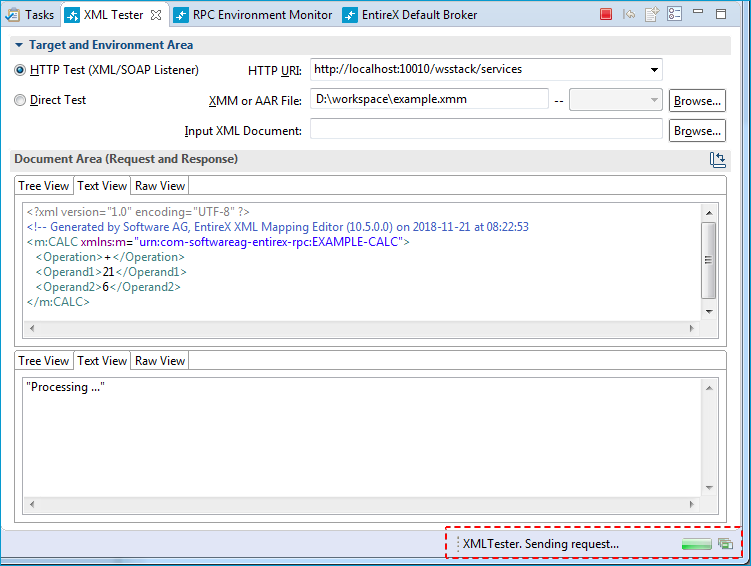
Task: Click the closing /m:CALC tag
Action: pos(58,302)
